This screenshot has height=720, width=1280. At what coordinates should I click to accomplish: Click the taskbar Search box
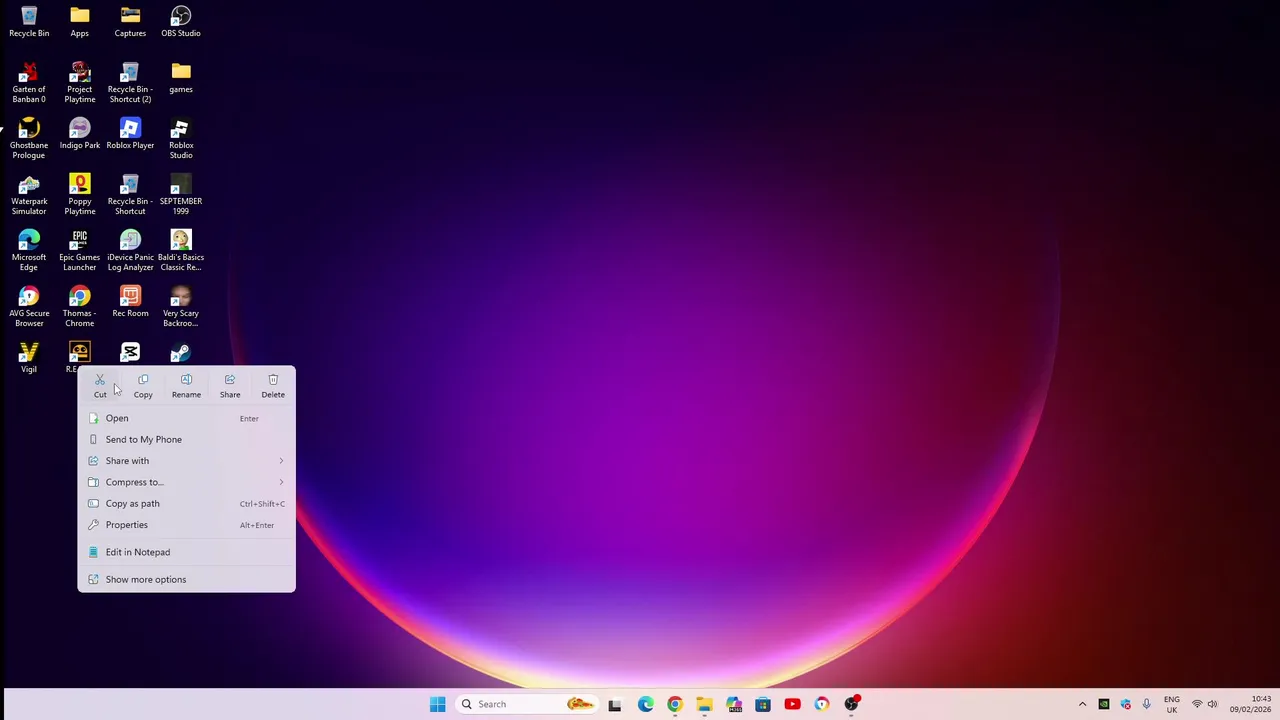point(526,704)
